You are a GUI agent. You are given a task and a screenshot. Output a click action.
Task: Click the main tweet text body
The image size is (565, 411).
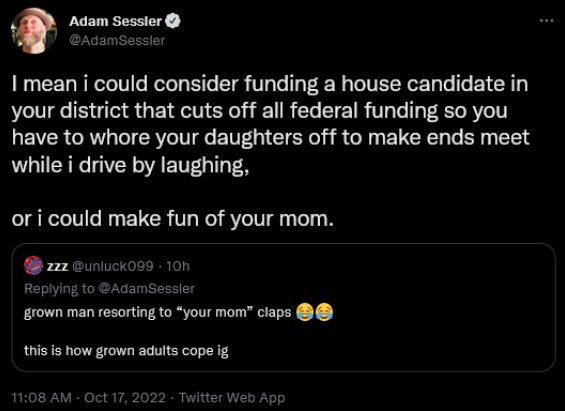pyautogui.click(x=270, y=151)
